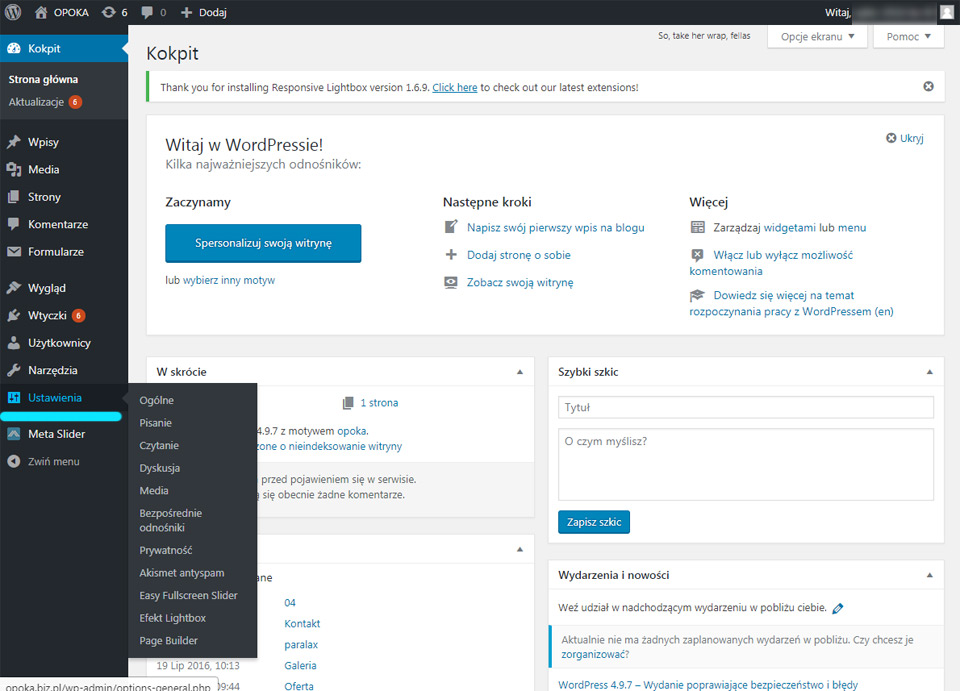The image size is (960, 691).
Task: Click the Wtyczki plugin icon
Action: (x=13, y=315)
